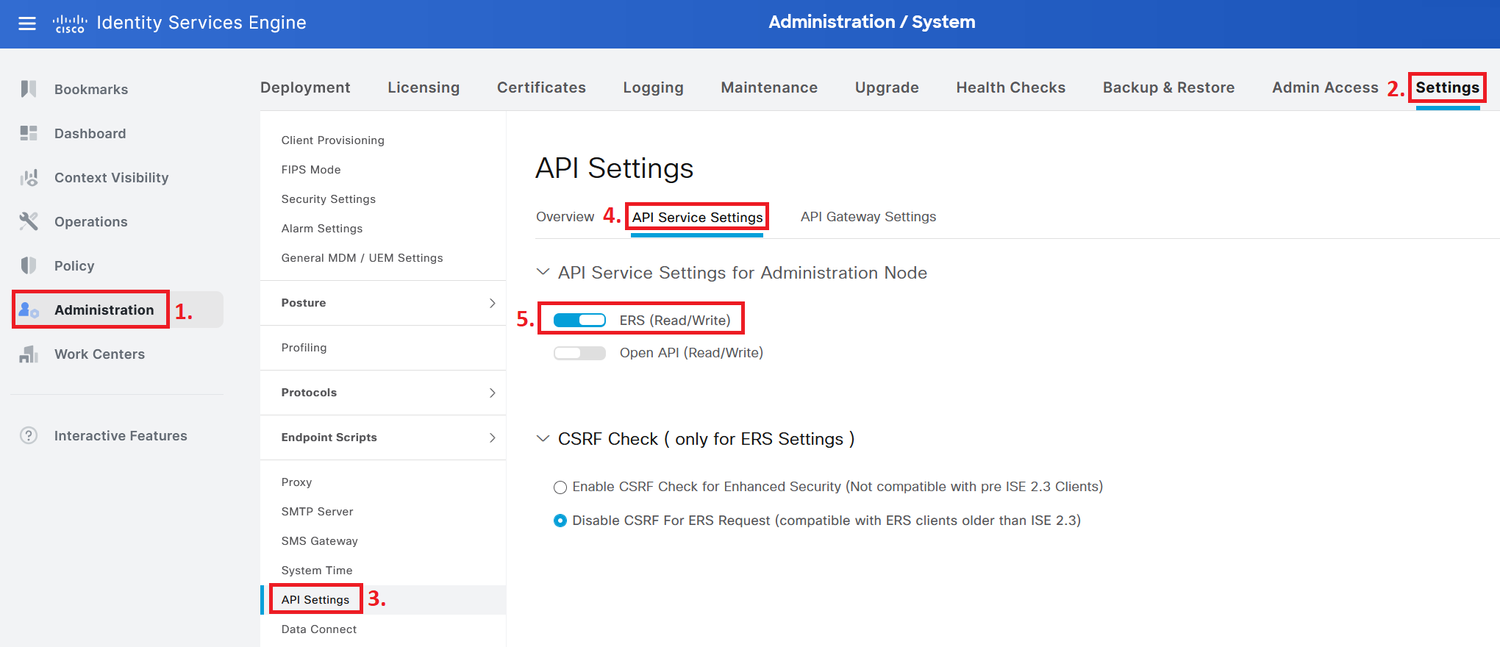Collapse the CSRF Check section
The height and width of the screenshot is (647, 1500).
[542, 438]
